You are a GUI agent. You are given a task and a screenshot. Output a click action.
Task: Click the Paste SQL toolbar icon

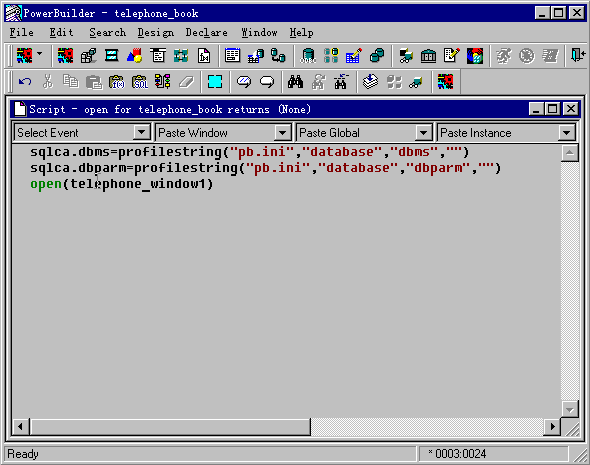click(x=140, y=82)
